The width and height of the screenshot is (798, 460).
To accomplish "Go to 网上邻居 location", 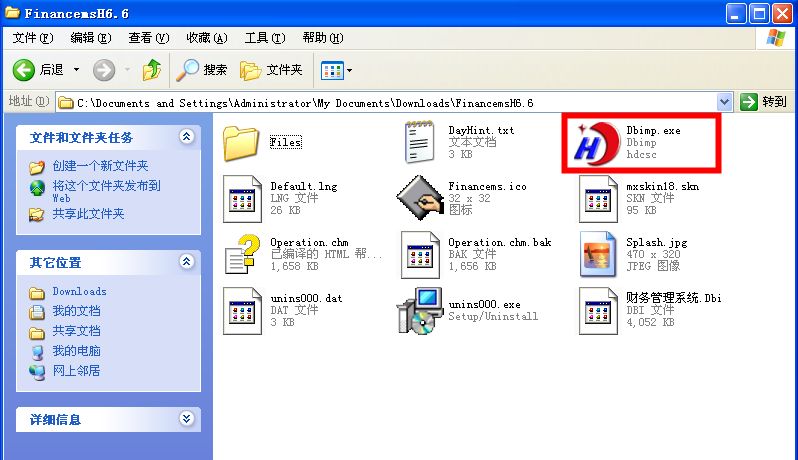I will (x=76, y=370).
